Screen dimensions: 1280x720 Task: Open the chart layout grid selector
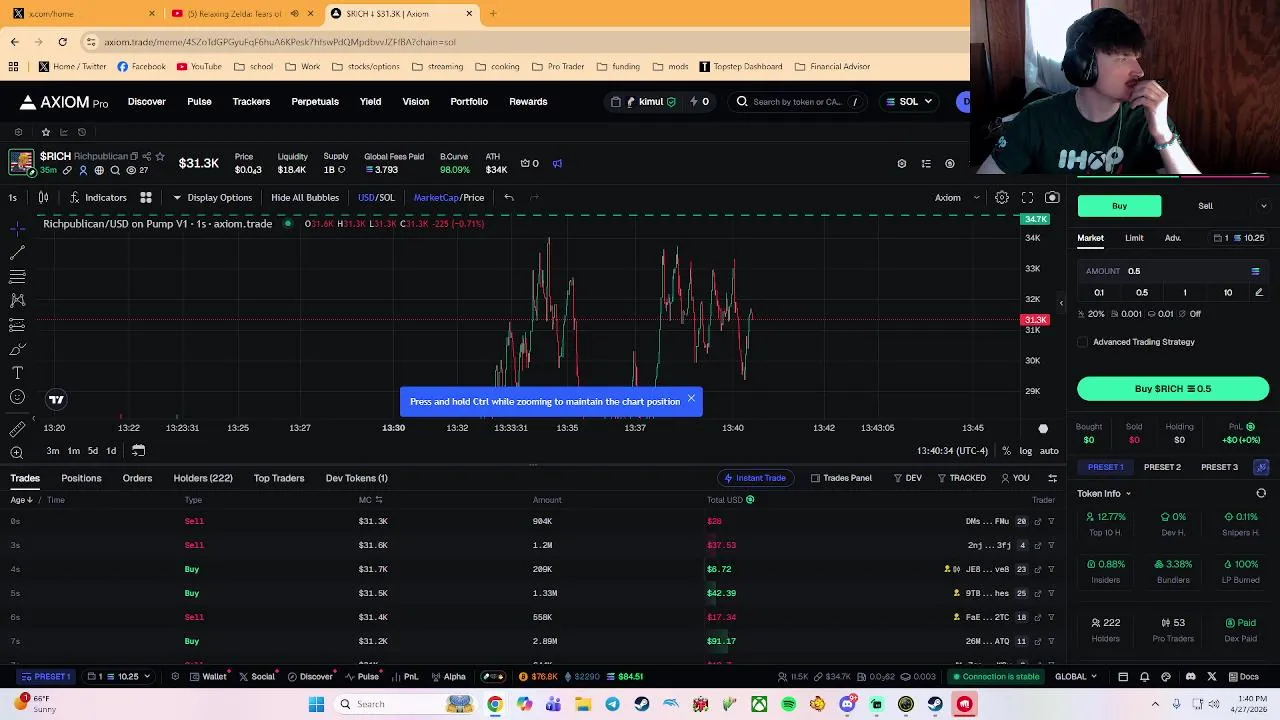tap(146, 197)
